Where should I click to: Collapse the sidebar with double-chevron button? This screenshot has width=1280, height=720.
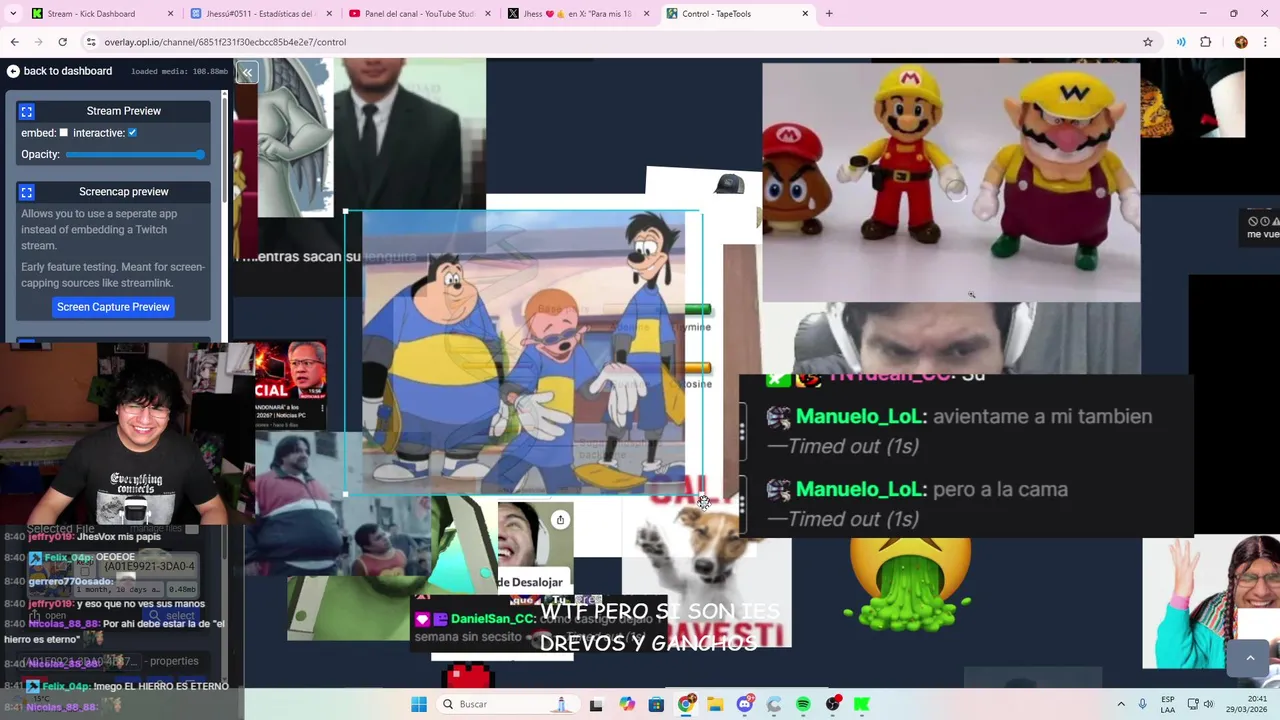click(x=247, y=72)
